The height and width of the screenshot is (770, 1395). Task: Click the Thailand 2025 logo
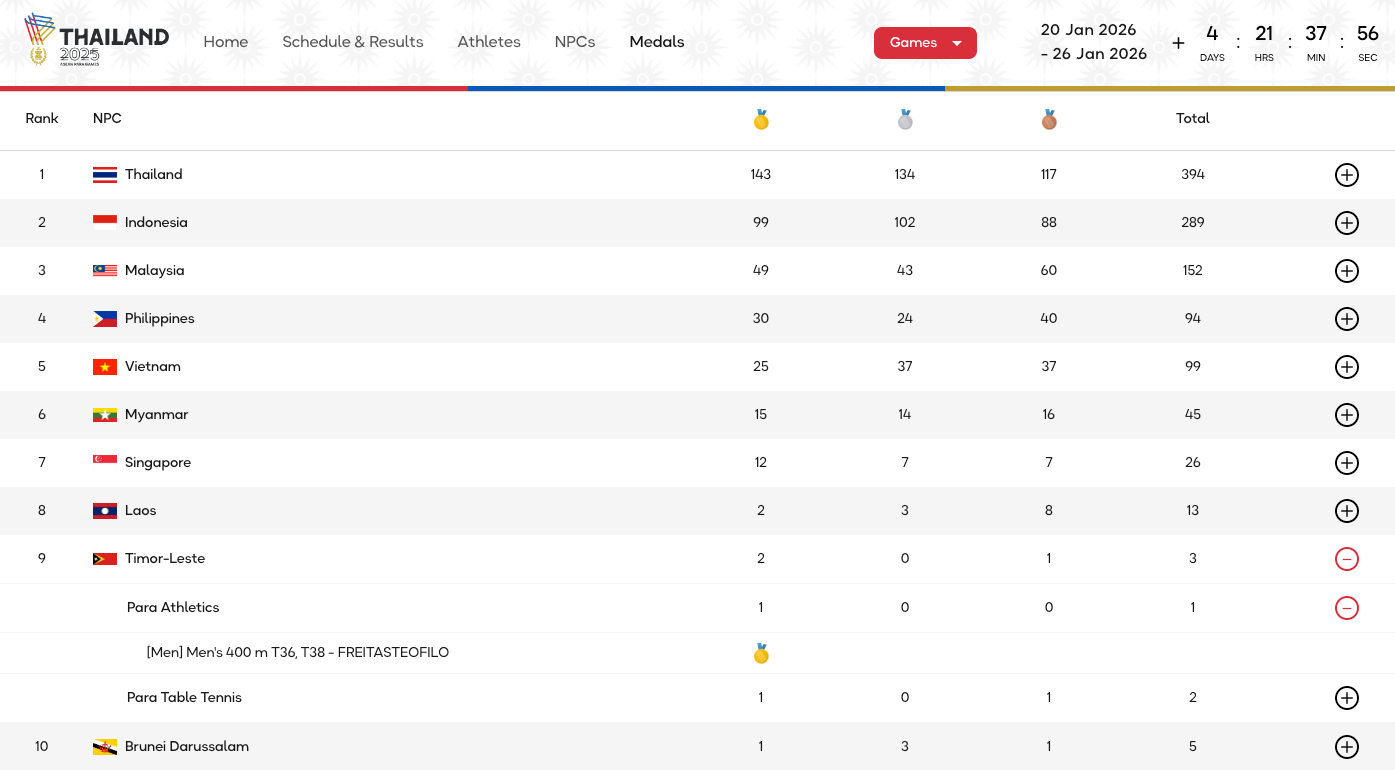[97, 40]
